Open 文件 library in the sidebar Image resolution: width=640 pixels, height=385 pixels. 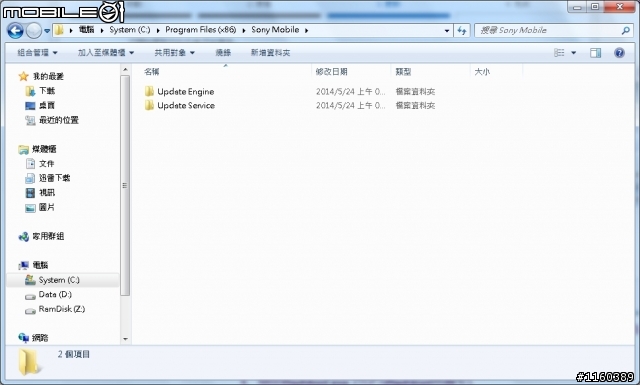47,164
